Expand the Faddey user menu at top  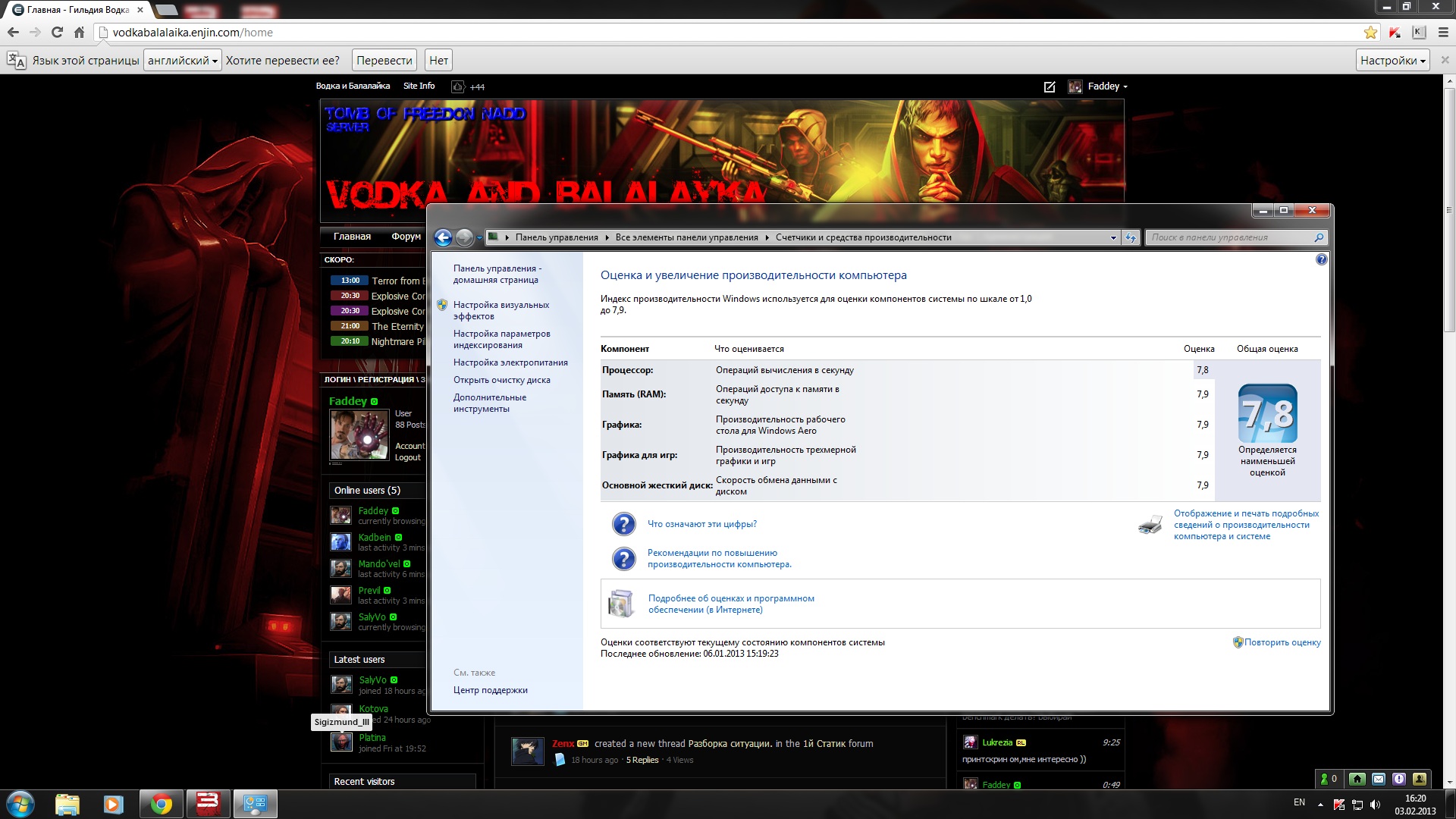coord(1108,86)
